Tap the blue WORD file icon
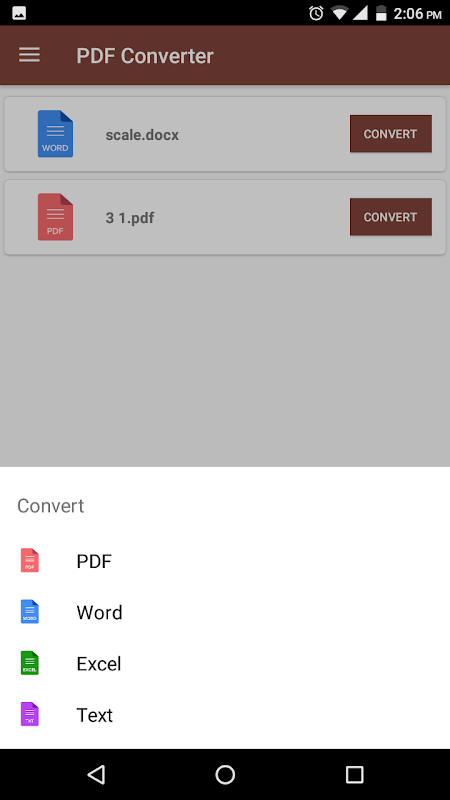The width and height of the screenshot is (450, 800). coord(55,134)
